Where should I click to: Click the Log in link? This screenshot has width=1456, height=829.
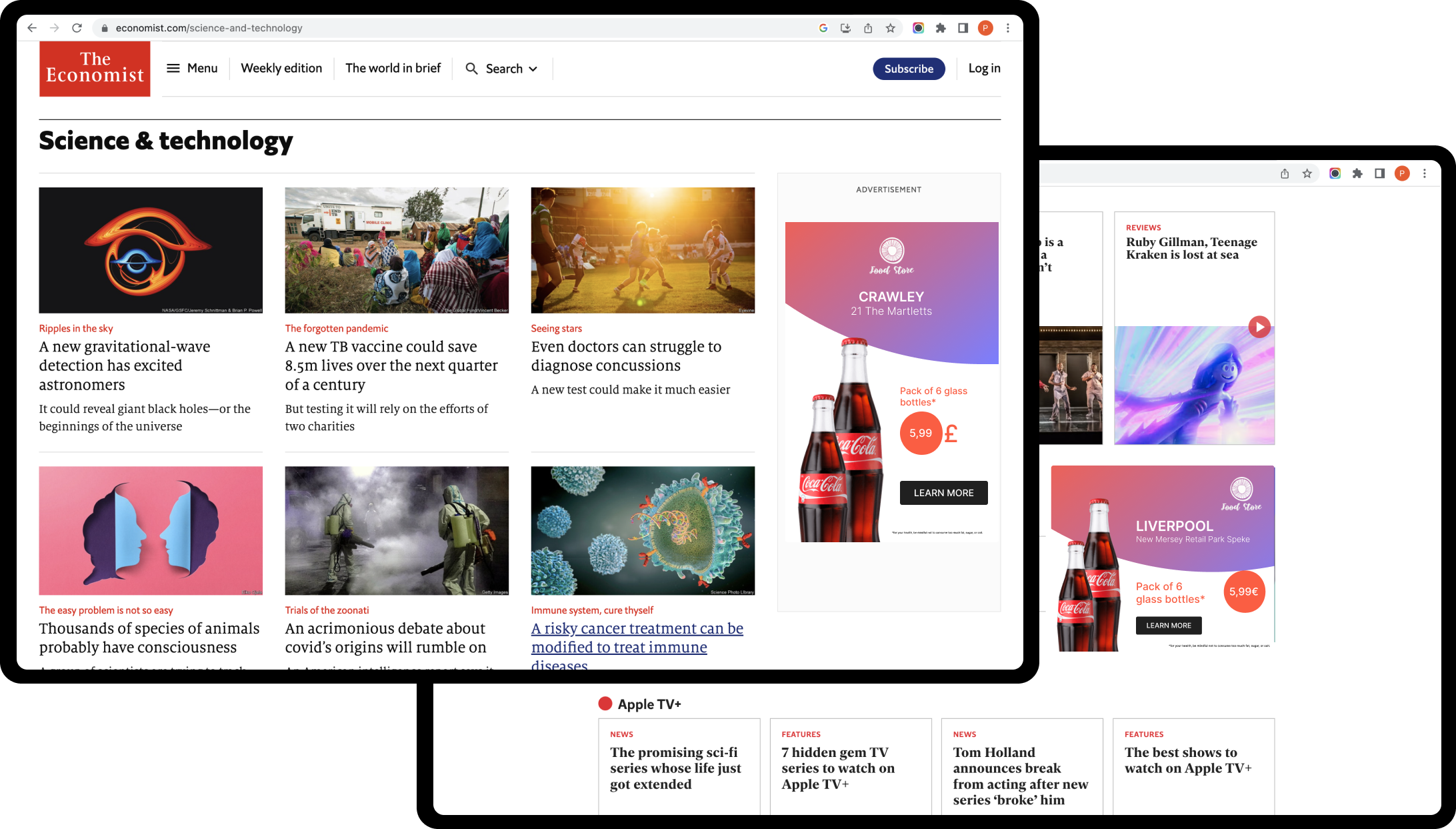pos(983,68)
